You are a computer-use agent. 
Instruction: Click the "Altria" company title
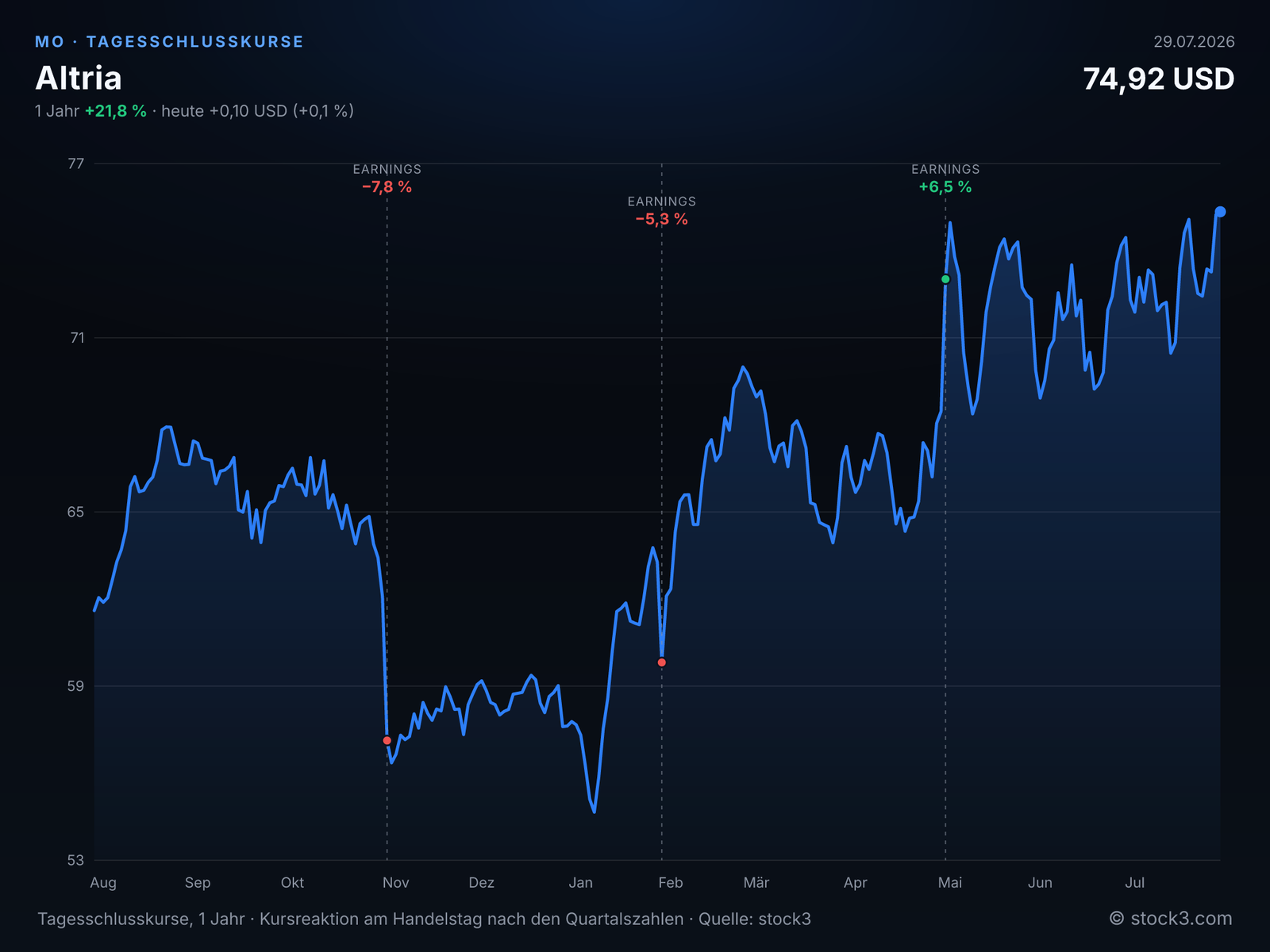pos(79,79)
